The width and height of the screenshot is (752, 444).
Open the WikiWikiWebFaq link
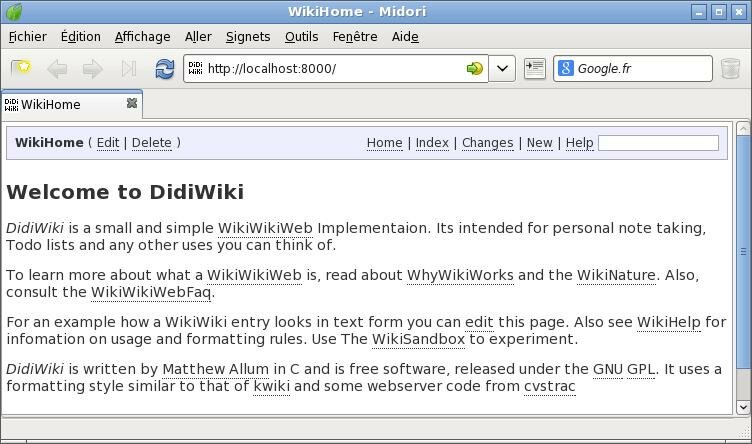point(151,292)
